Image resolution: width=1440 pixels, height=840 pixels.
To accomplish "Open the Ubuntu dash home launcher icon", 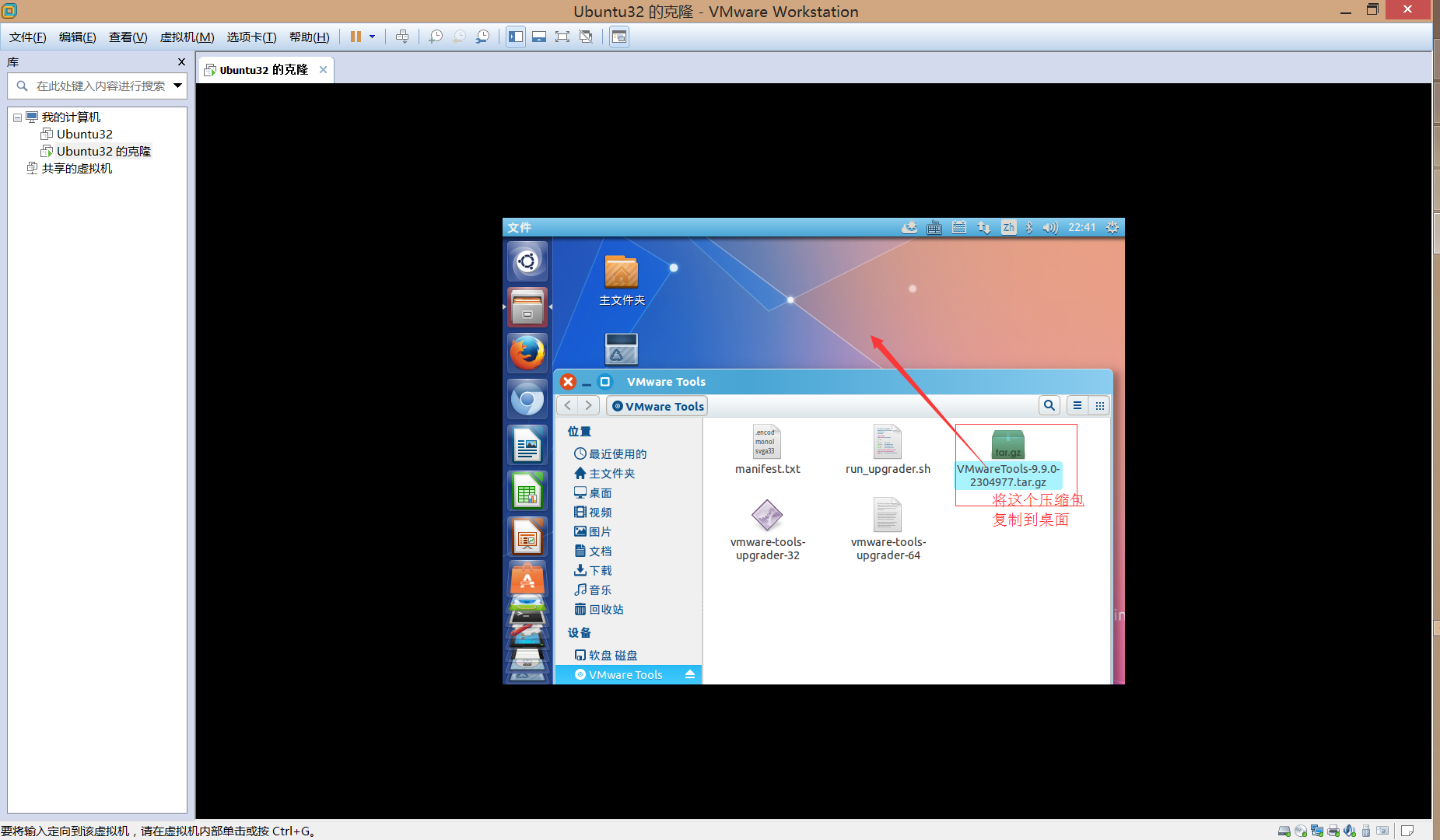I will (x=527, y=261).
